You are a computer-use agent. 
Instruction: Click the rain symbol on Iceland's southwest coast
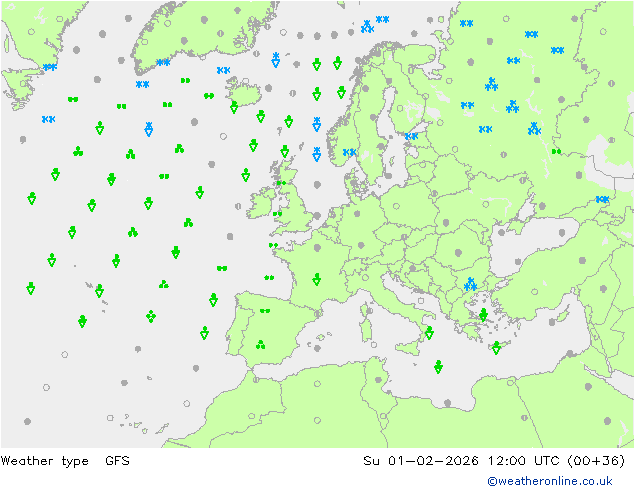coord(234,107)
